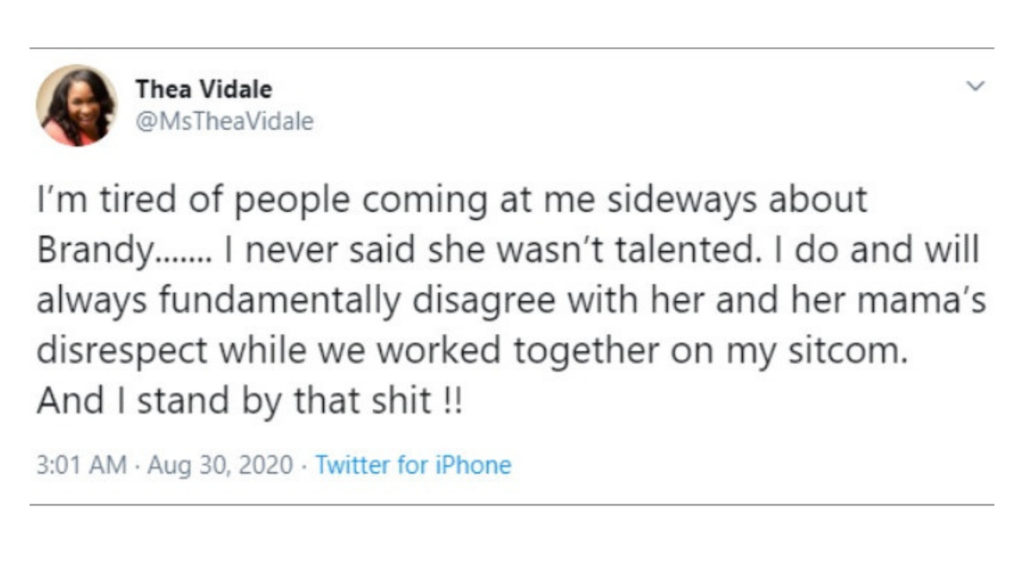Click the display name Thea Vidale
The width and height of the screenshot is (1024, 576).
pyautogui.click(x=203, y=90)
